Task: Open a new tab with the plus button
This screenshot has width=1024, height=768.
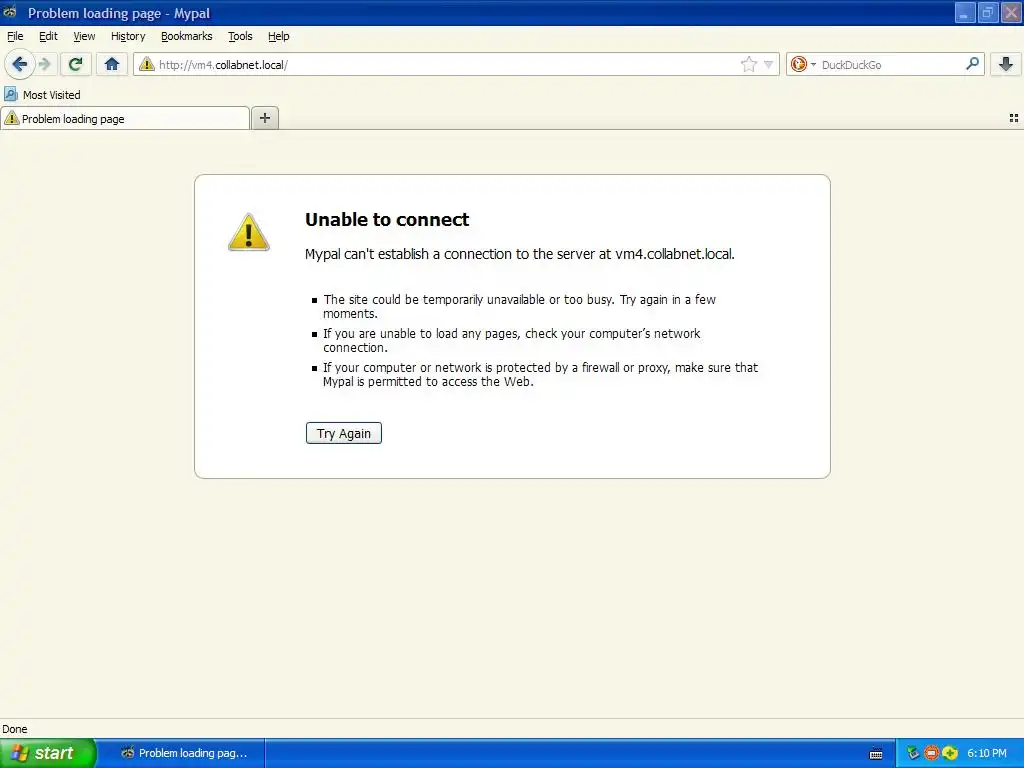Action: [264, 118]
